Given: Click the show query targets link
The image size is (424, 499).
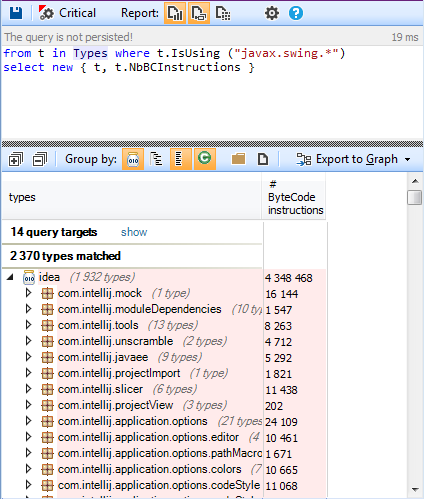Looking at the screenshot, I should [134, 232].
